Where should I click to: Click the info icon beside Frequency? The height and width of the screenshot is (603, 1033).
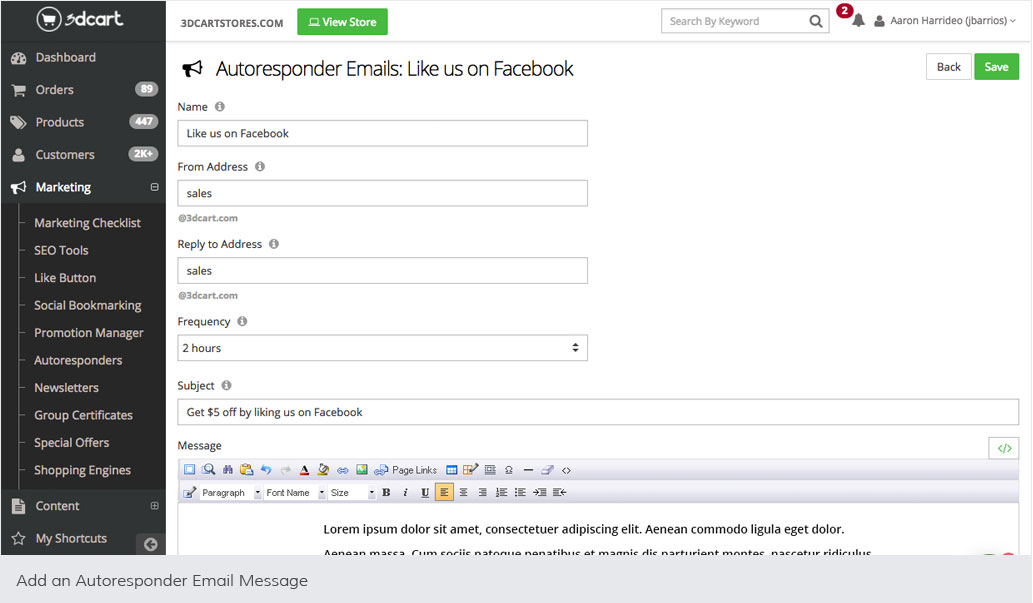click(242, 322)
